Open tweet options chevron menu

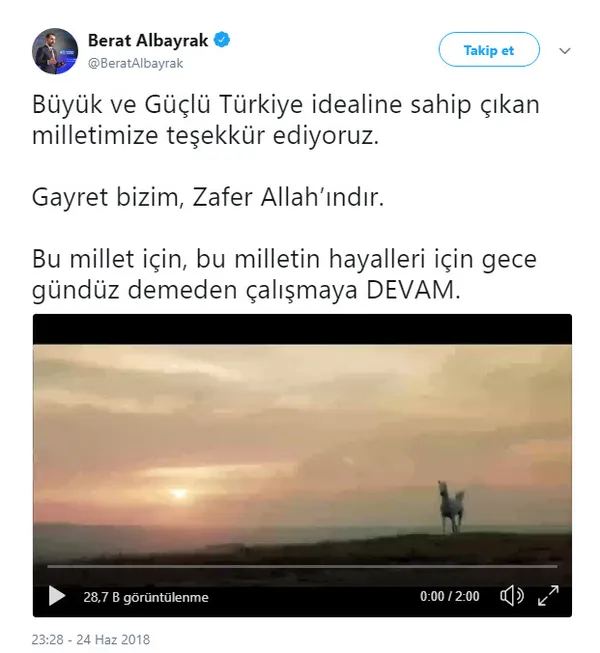click(x=565, y=51)
